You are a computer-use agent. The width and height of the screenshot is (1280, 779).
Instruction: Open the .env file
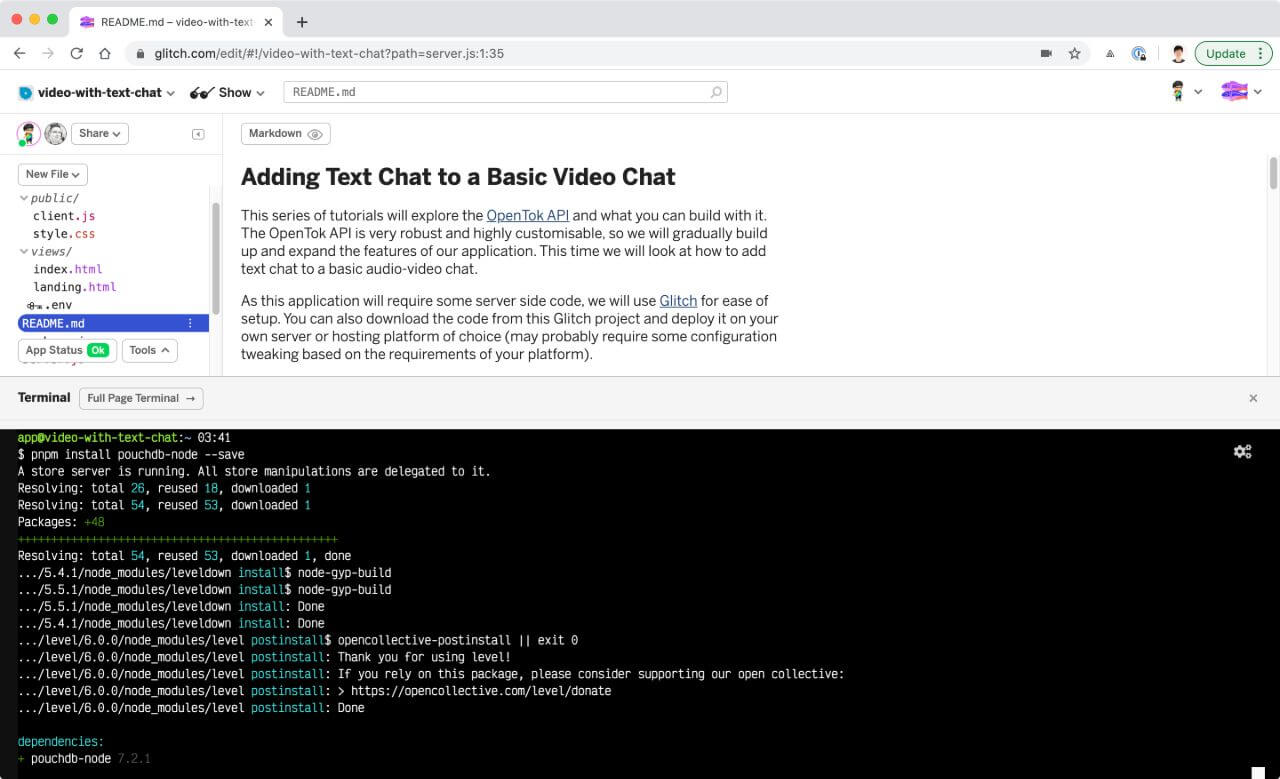50,305
